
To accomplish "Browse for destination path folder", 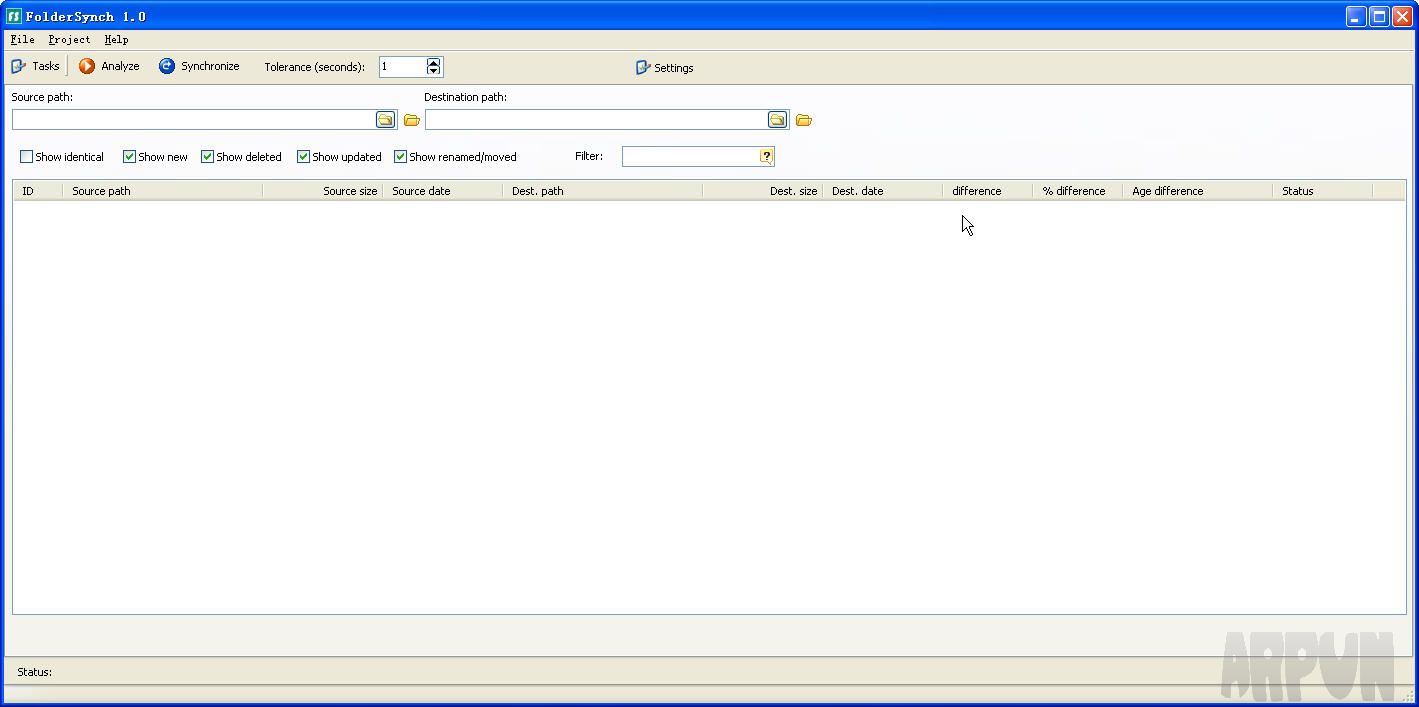I will (x=777, y=120).
